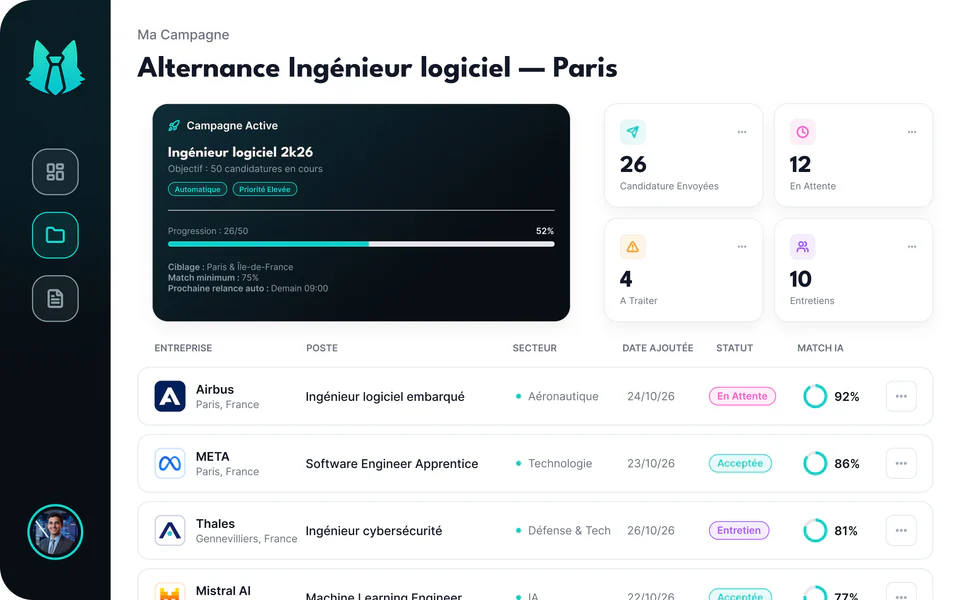Sort by the SECTEUR column header
Viewport: 960px width, 600px height.
[x=534, y=348]
